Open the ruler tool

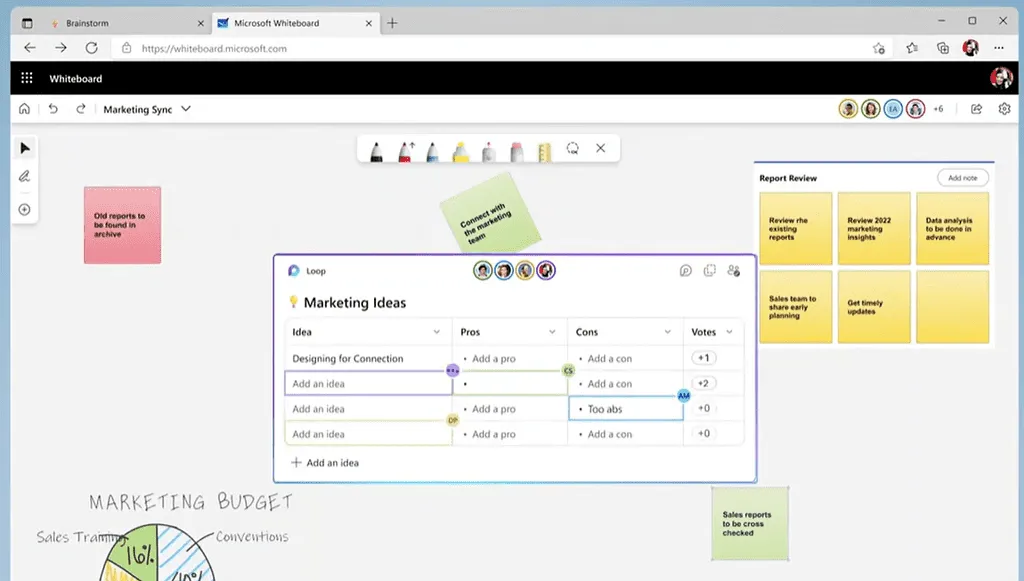click(x=543, y=148)
